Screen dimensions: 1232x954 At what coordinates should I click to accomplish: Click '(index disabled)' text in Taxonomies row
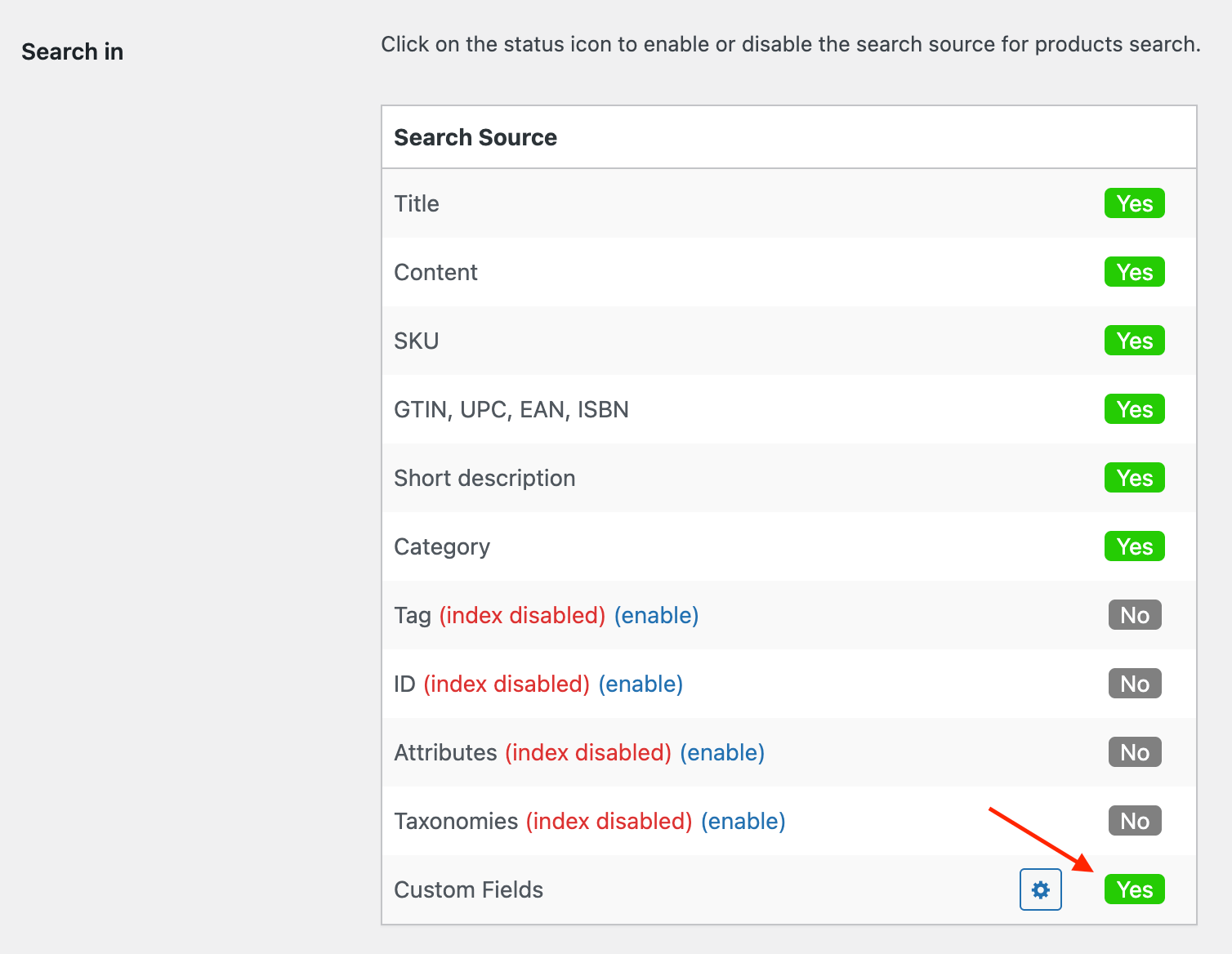click(609, 821)
